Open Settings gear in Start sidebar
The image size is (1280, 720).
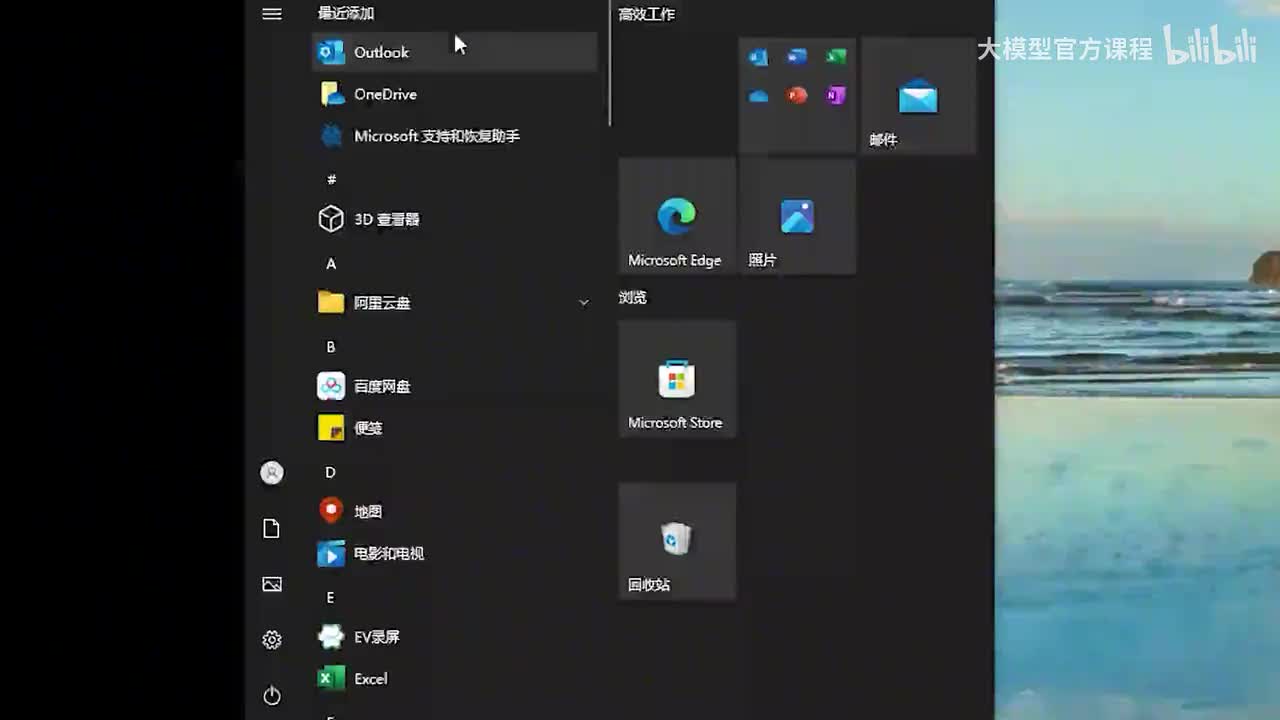[272, 640]
